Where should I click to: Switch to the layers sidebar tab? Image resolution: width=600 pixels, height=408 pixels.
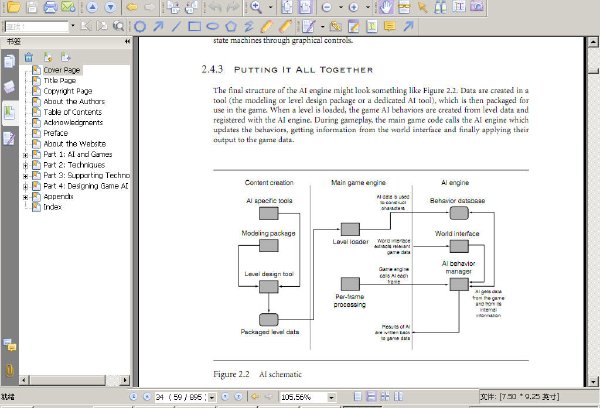9,87
